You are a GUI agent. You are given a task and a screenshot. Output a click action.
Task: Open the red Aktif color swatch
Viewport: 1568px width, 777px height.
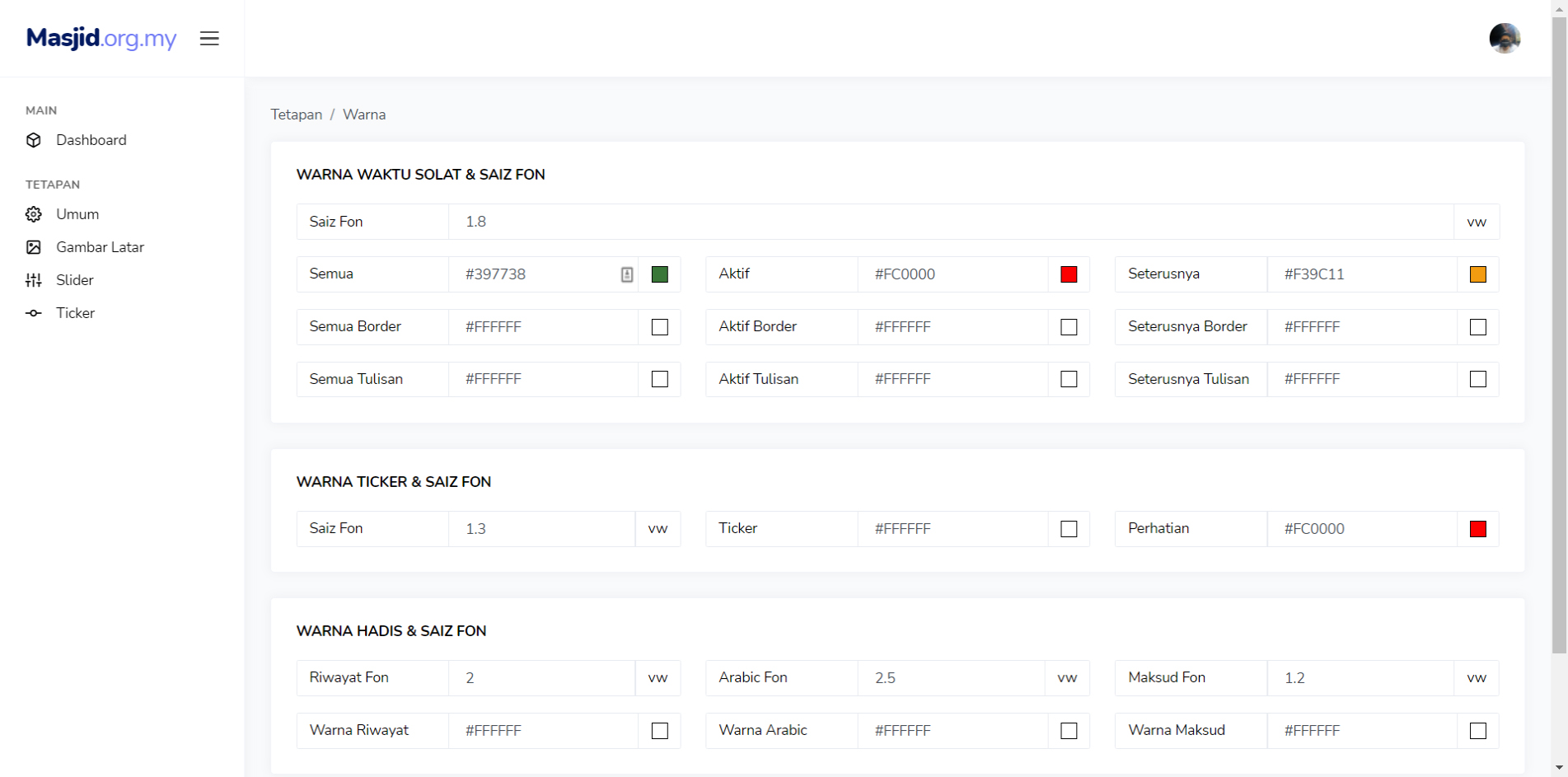point(1069,274)
